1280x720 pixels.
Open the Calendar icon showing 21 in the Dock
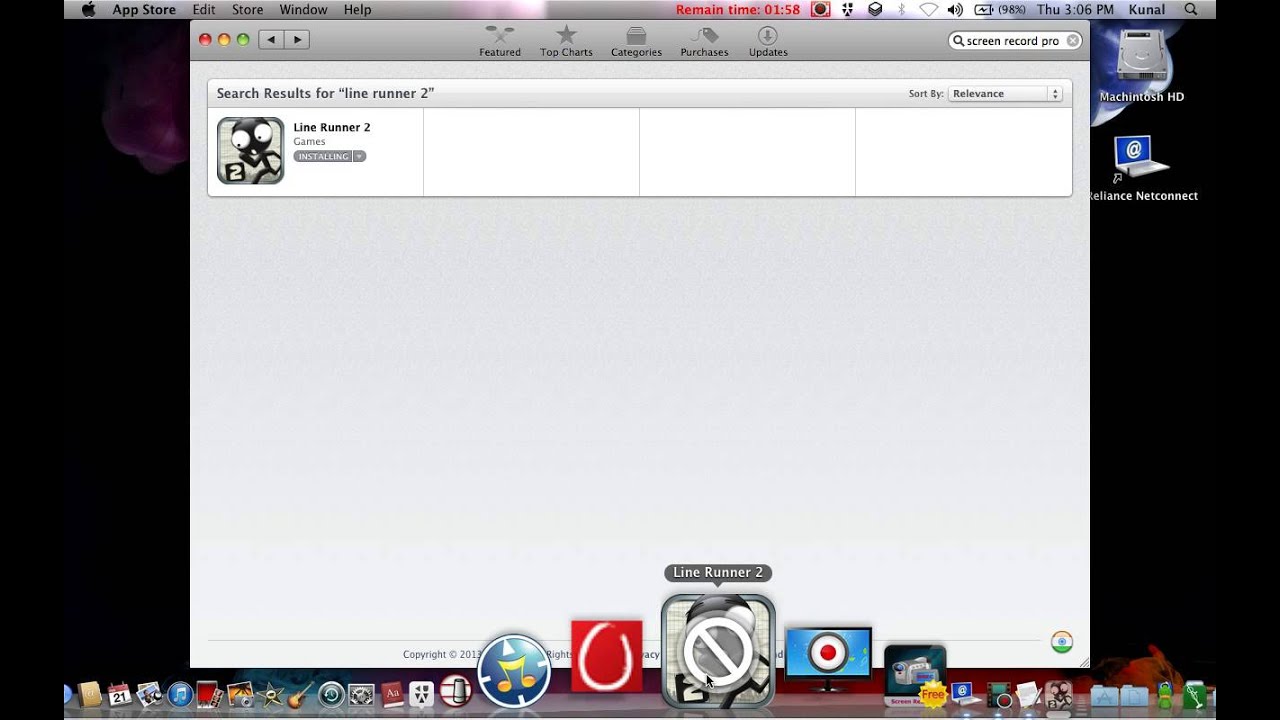pos(120,694)
